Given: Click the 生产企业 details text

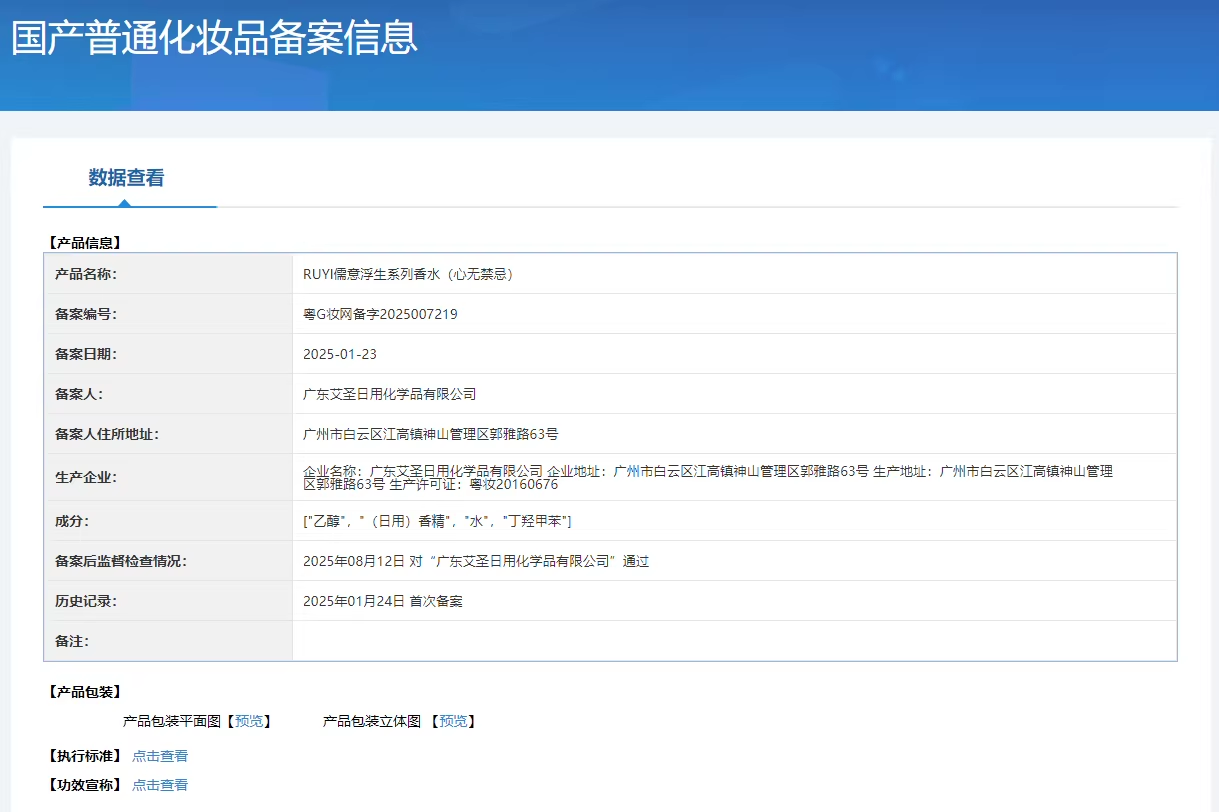Looking at the screenshot, I should point(706,477).
